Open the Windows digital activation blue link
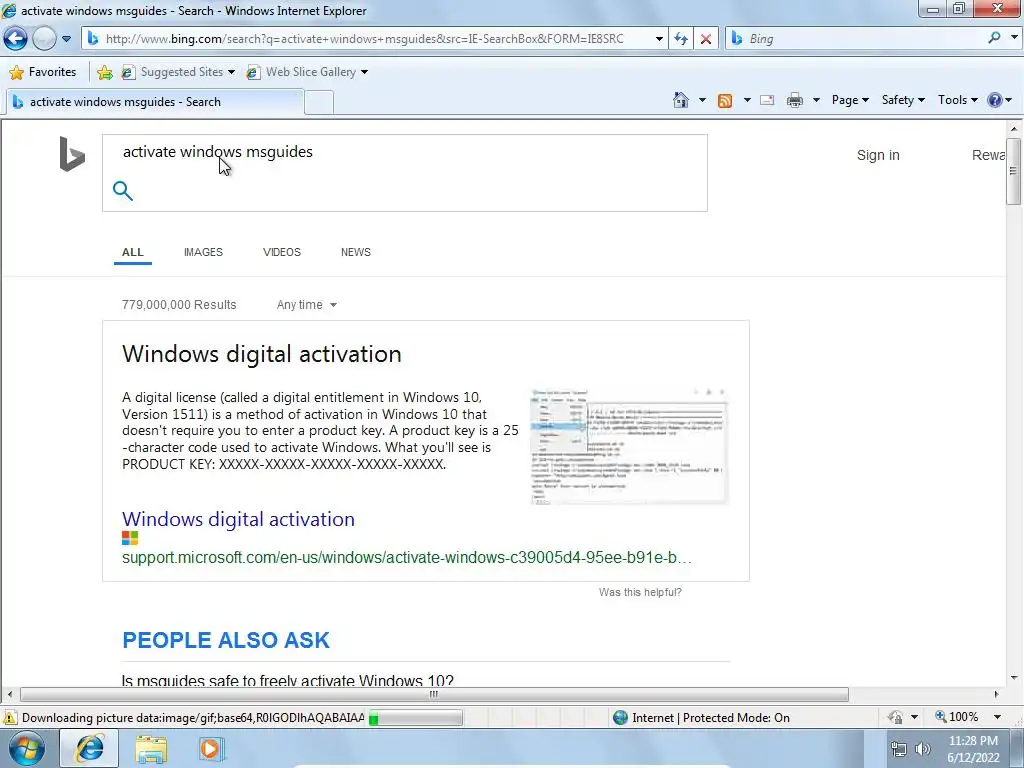The image size is (1024, 768). [x=238, y=519]
